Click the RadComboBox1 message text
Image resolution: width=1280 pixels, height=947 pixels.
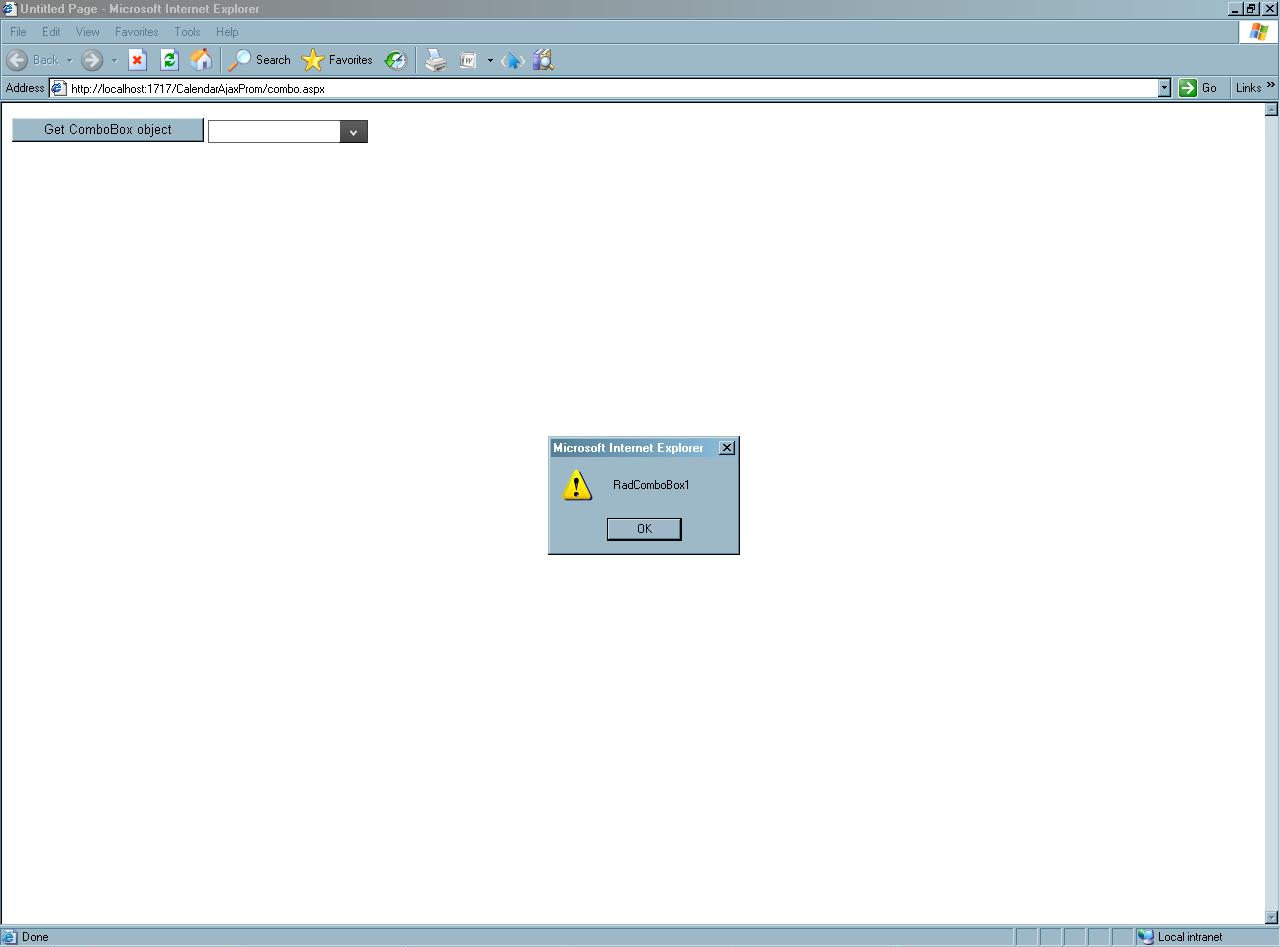click(651, 485)
